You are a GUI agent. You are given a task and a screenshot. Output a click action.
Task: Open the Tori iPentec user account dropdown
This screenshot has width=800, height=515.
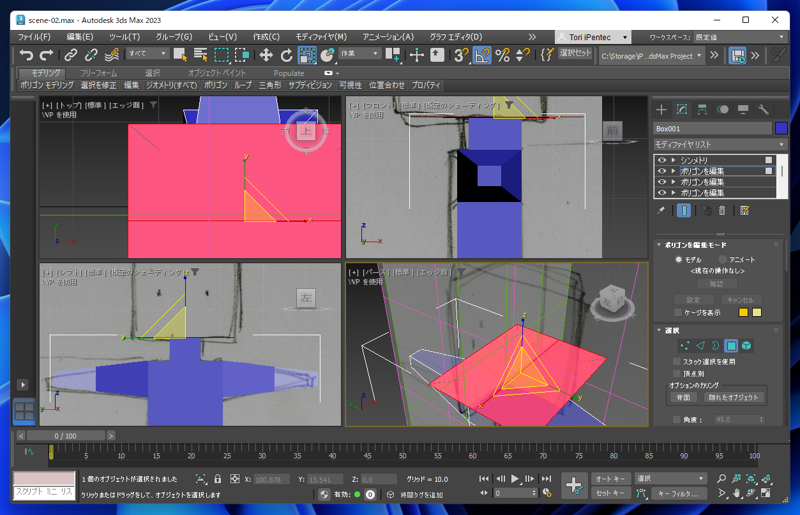point(593,37)
